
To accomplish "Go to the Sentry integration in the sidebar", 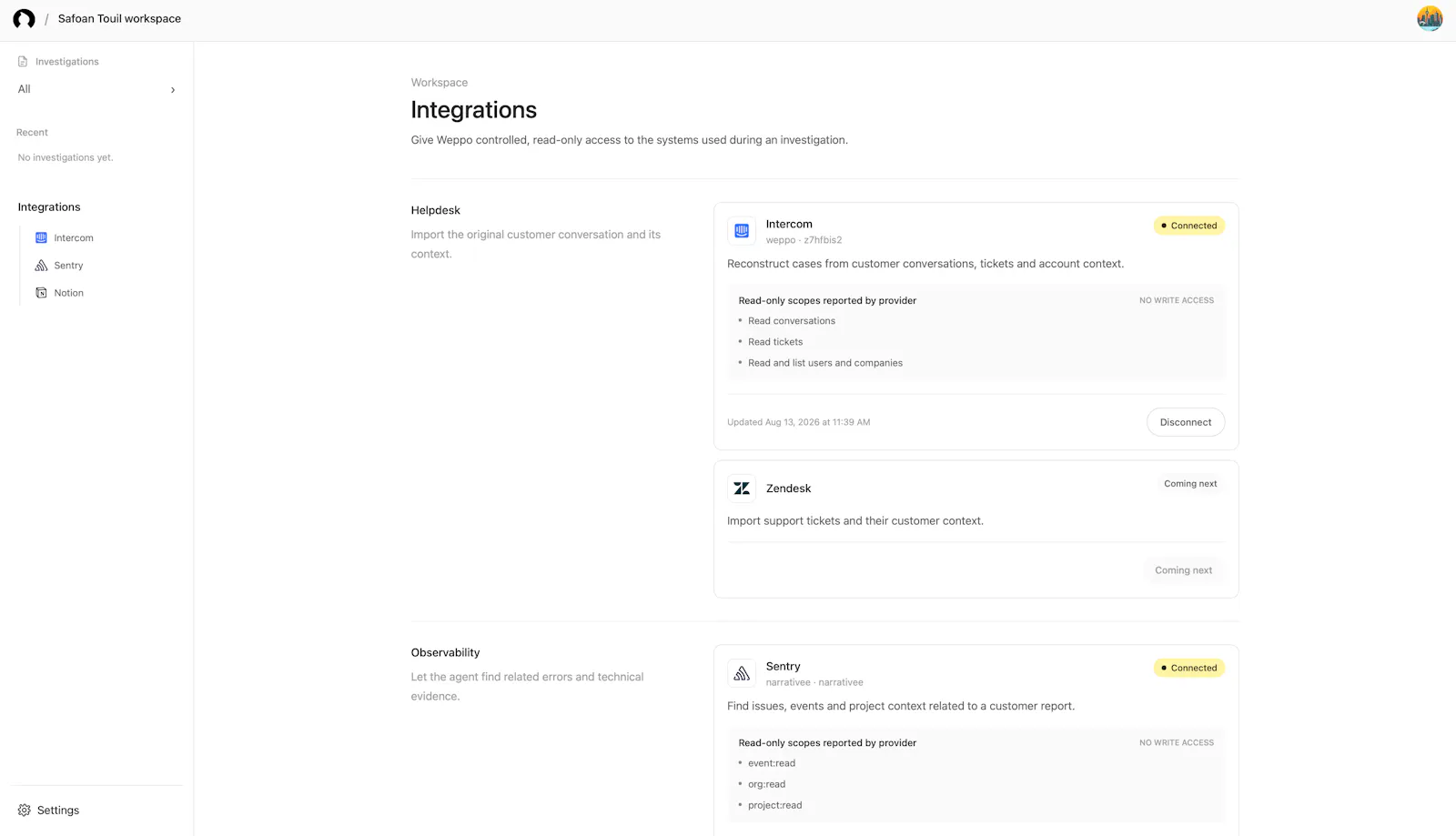I will [x=68, y=266].
